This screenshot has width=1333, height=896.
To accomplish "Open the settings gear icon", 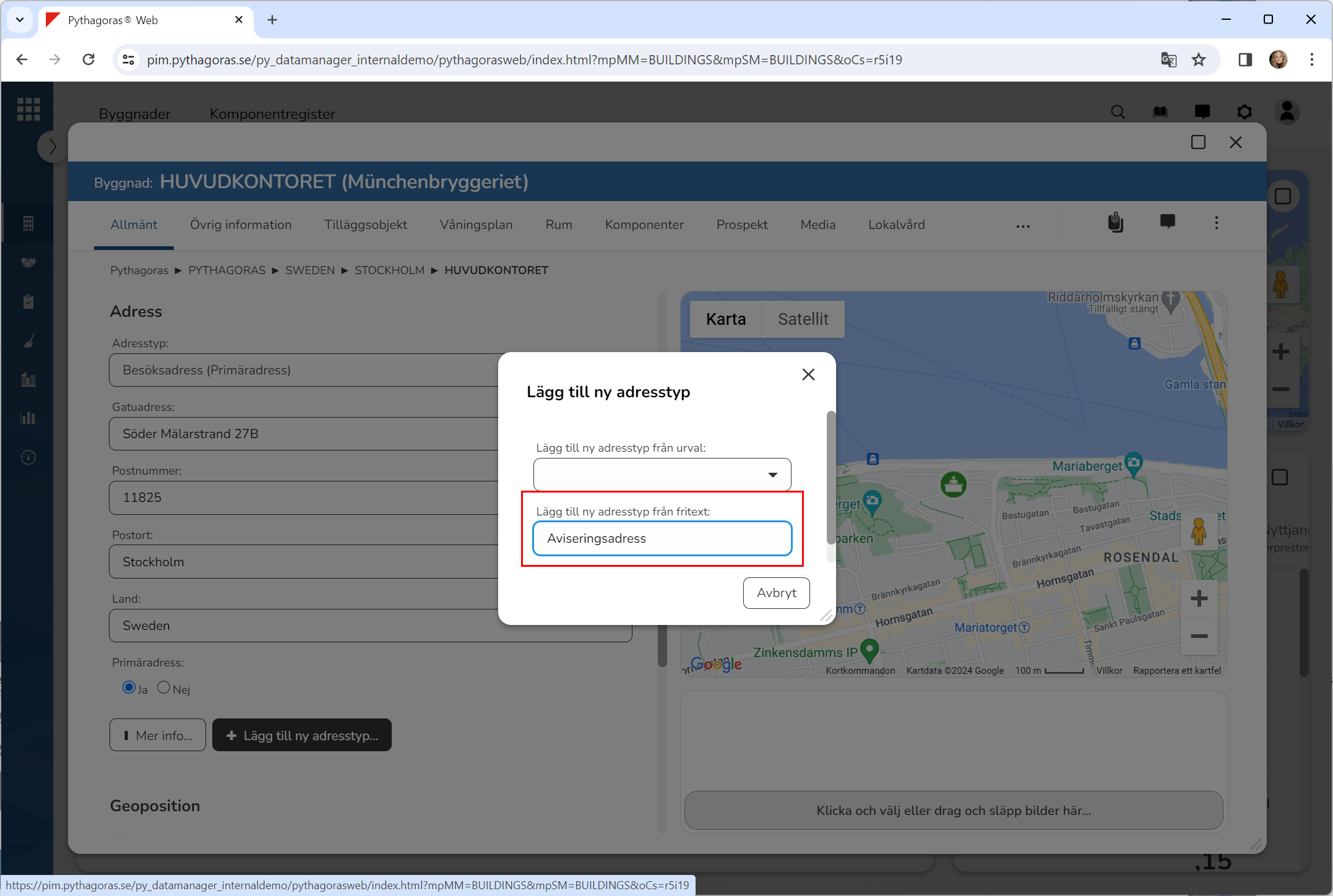I will (1244, 112).
